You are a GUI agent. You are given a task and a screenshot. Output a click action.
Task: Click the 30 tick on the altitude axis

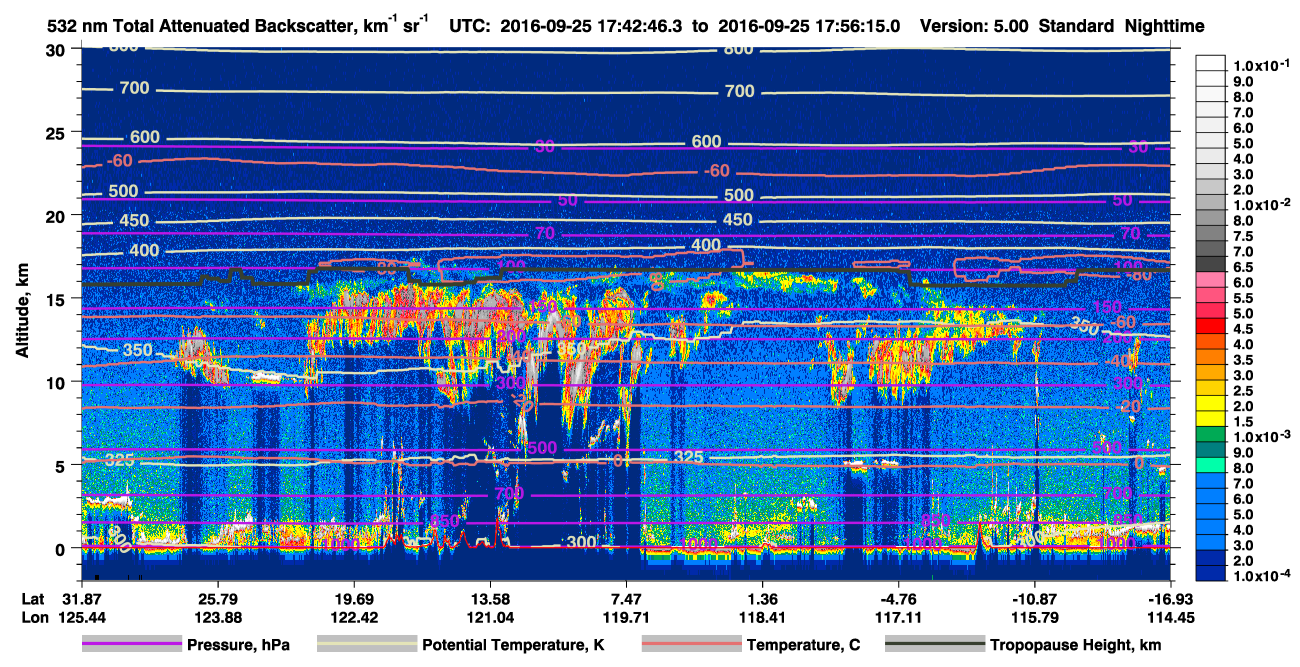pos(55,50)
